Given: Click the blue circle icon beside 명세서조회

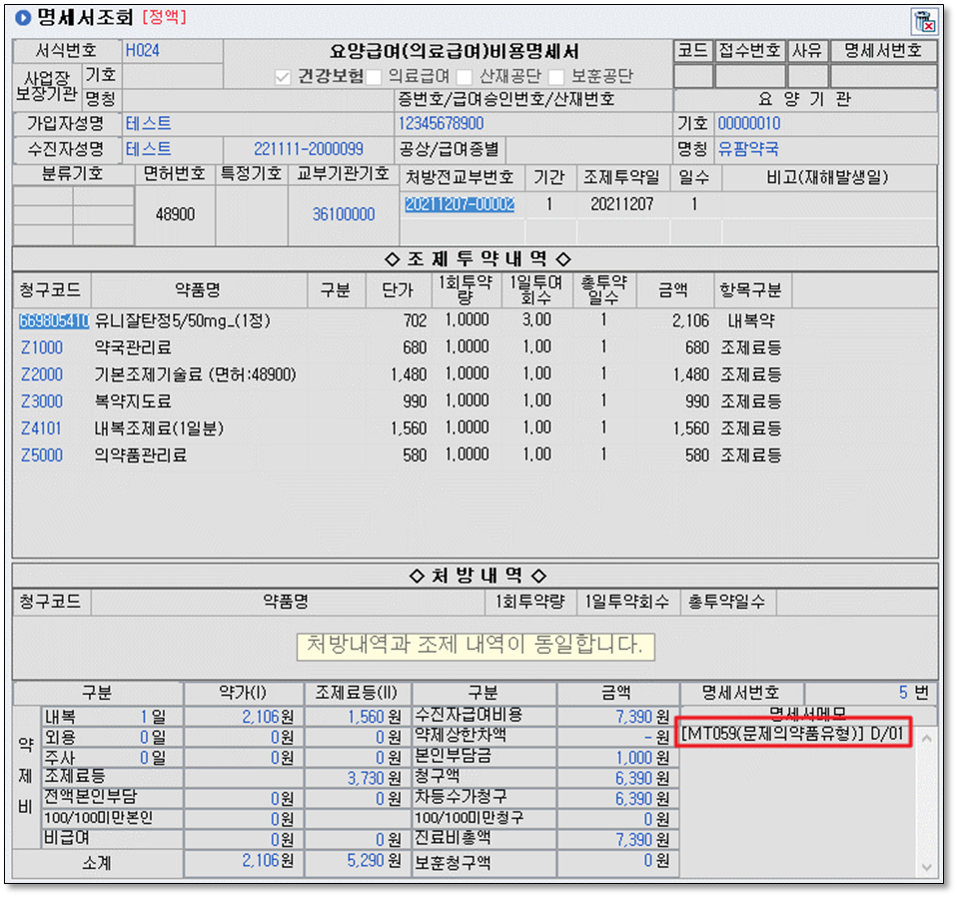Looking at the screenshot, I should 22,18.
